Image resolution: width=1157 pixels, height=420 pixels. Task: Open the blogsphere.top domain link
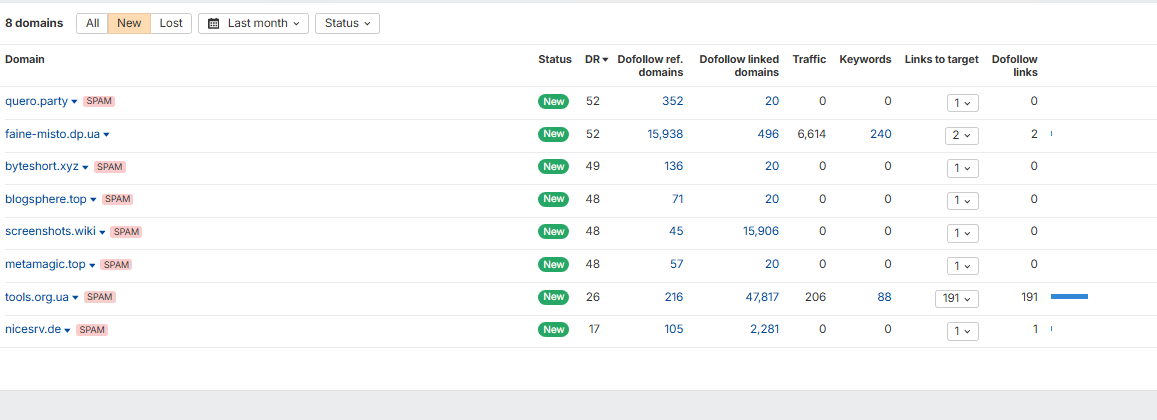point(46,199)
